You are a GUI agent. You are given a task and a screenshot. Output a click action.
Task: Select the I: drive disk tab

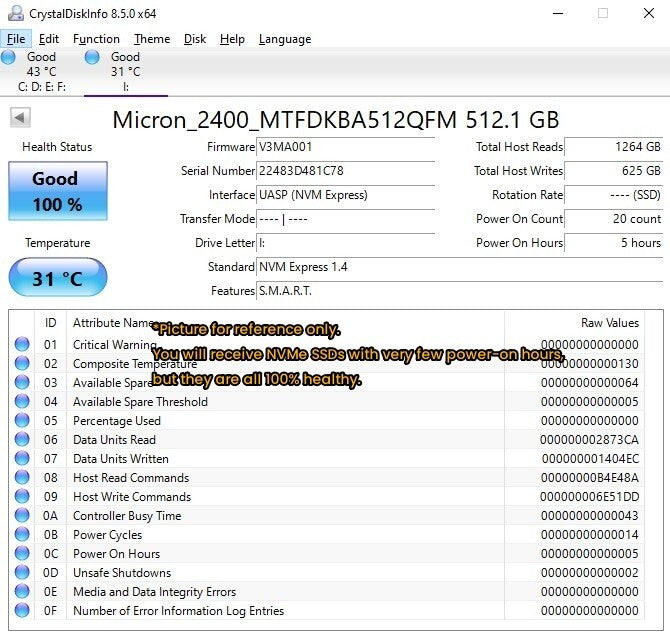pos(126,72)
